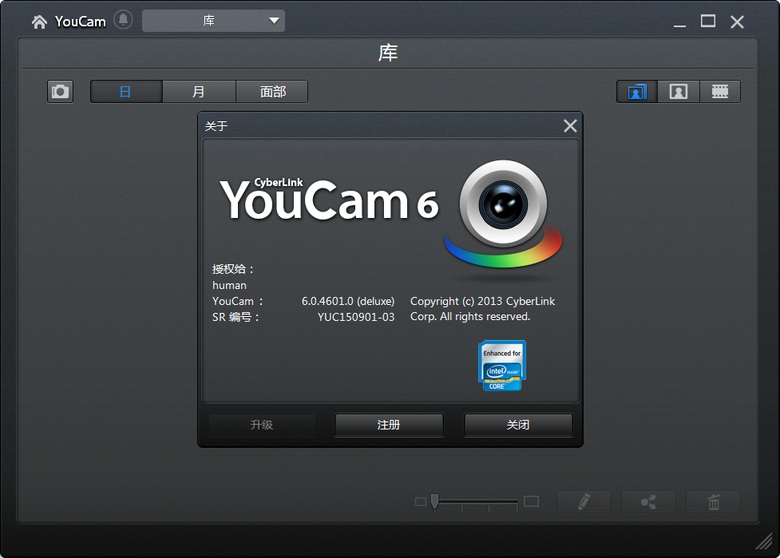Screen dimensions: 780x558
Task: Click the camera capture icon
Action: 61,91
